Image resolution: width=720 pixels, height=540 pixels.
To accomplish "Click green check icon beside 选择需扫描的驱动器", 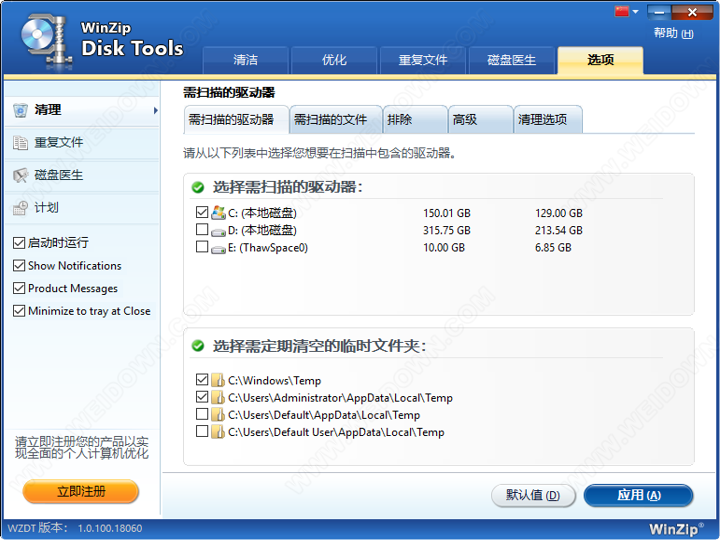I will (198, 187).
